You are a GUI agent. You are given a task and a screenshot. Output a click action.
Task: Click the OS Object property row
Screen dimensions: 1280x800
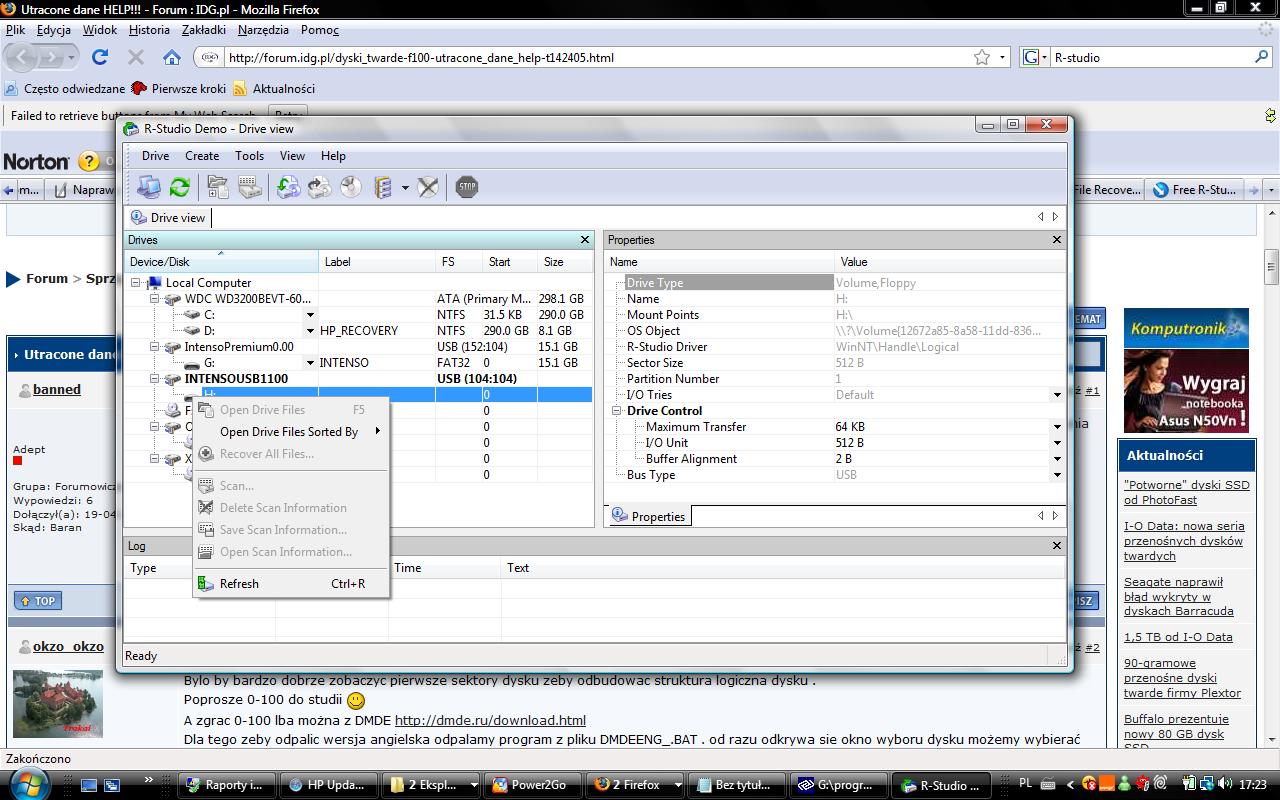835,331
